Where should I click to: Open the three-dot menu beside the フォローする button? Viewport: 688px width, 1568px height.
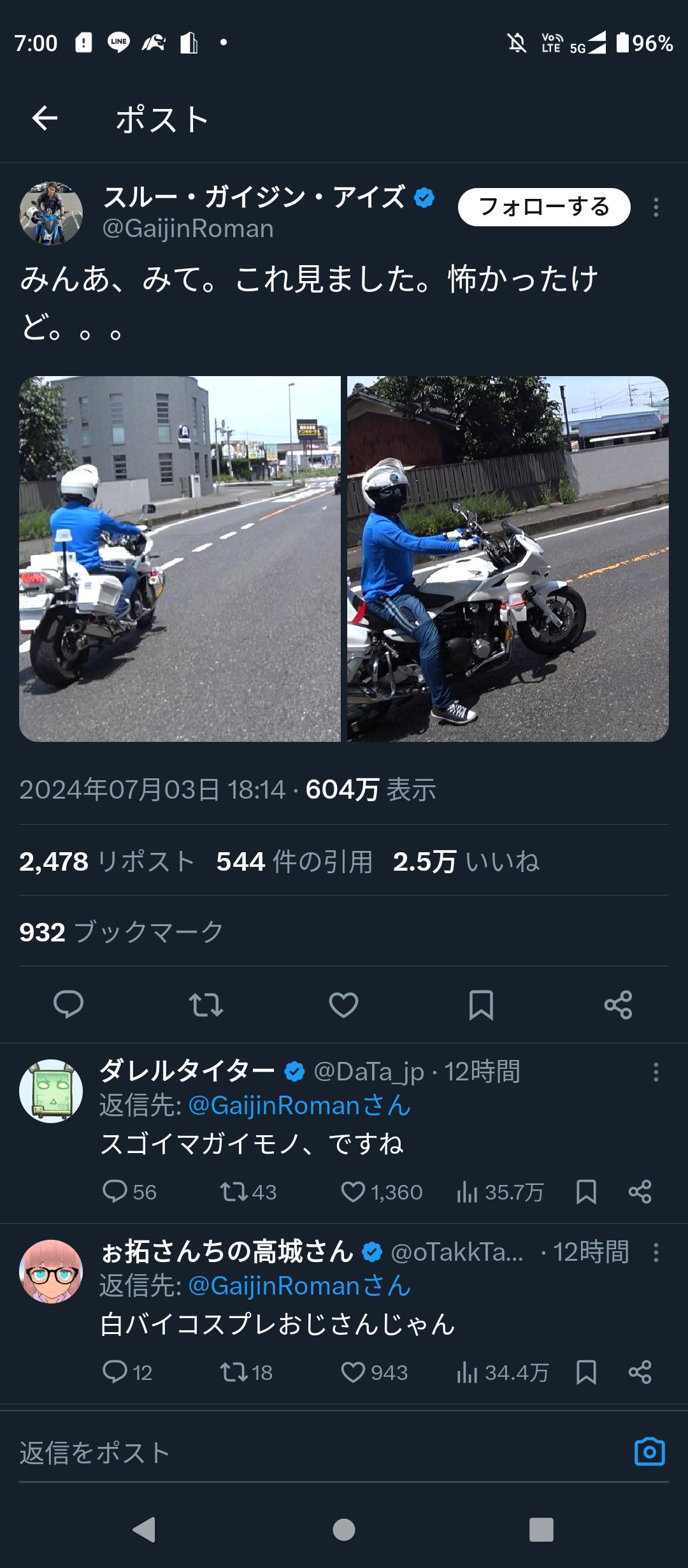coord(656,207)
